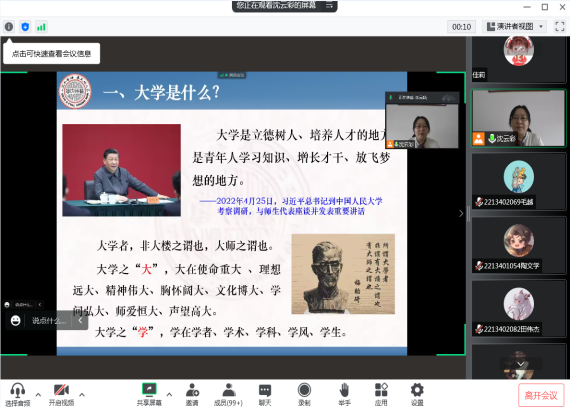
Task: Open the screen-viewing bar menu at top
Action: tap(329, 5)
